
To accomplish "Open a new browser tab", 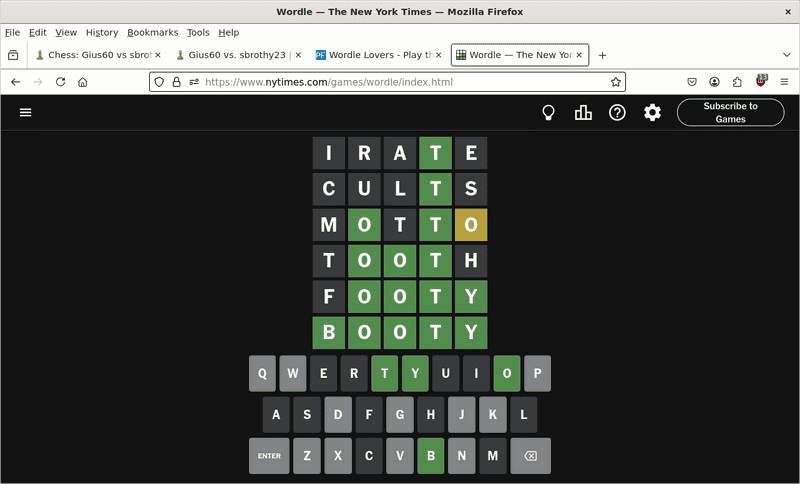I will (x=603, y=55).
